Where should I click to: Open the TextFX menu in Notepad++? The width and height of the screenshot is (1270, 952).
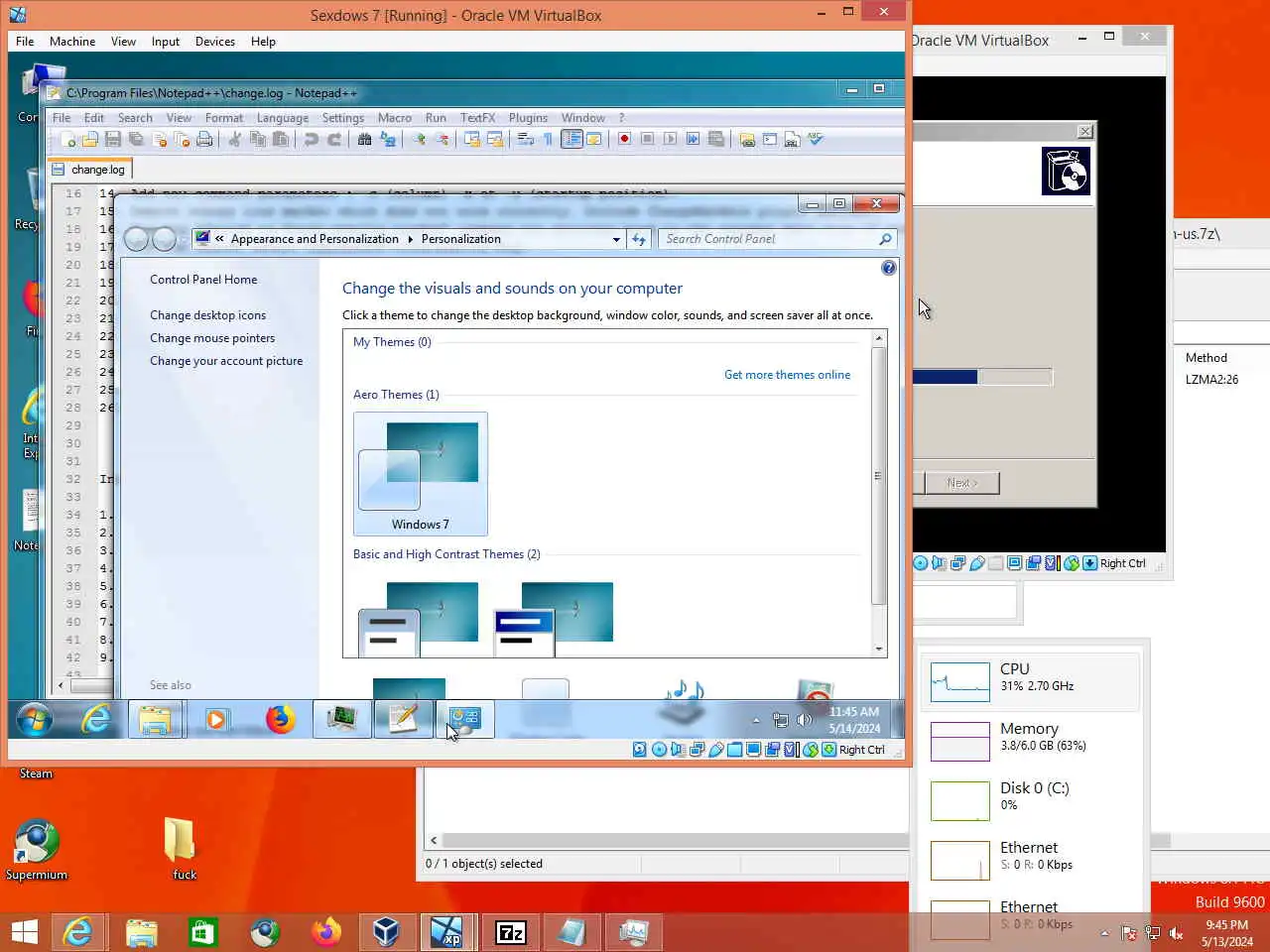click(x=477, y=118)
